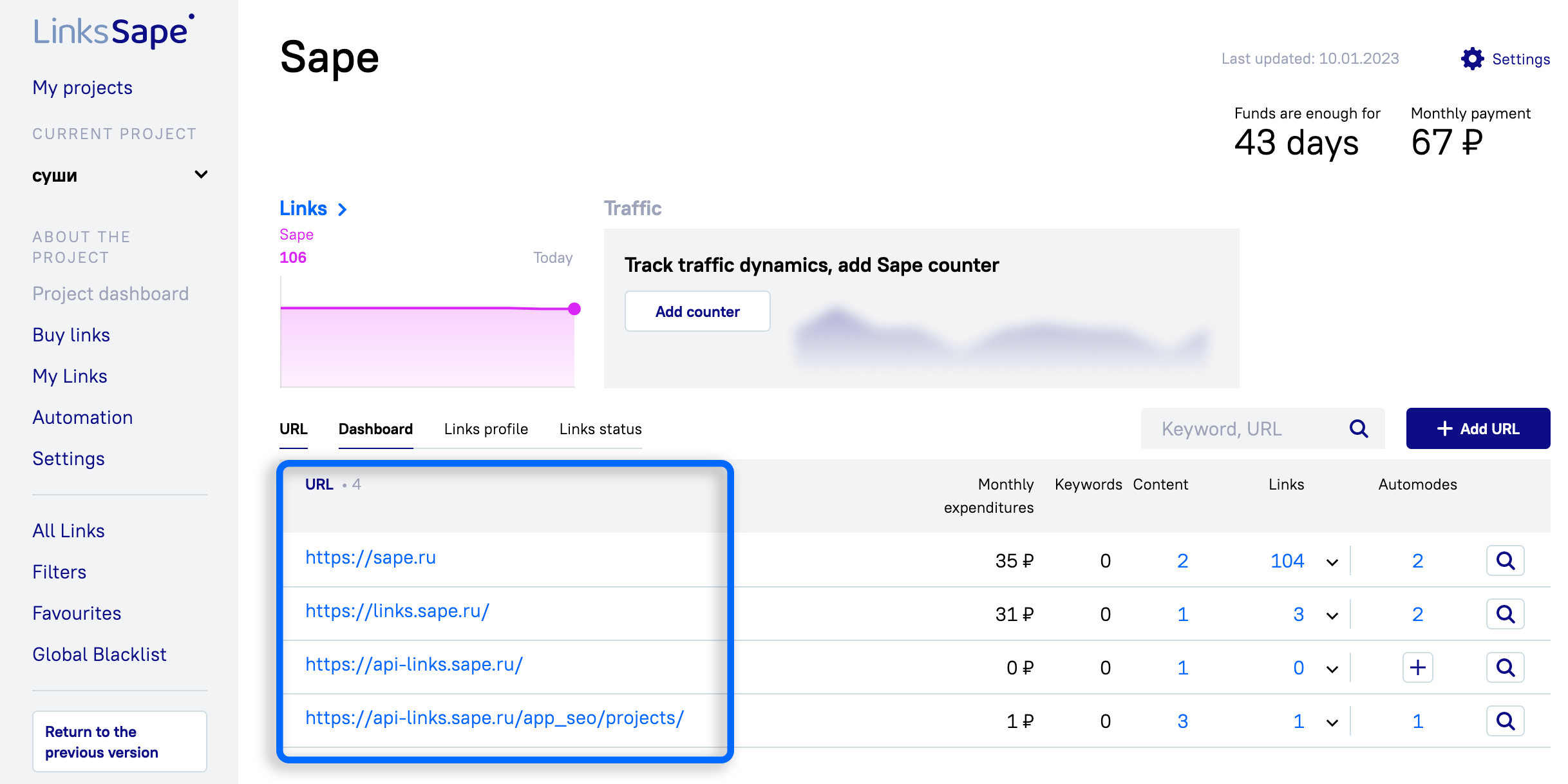Click the URL column header
This screenshot has height=784, width=1568.
[x=319, y=484]
